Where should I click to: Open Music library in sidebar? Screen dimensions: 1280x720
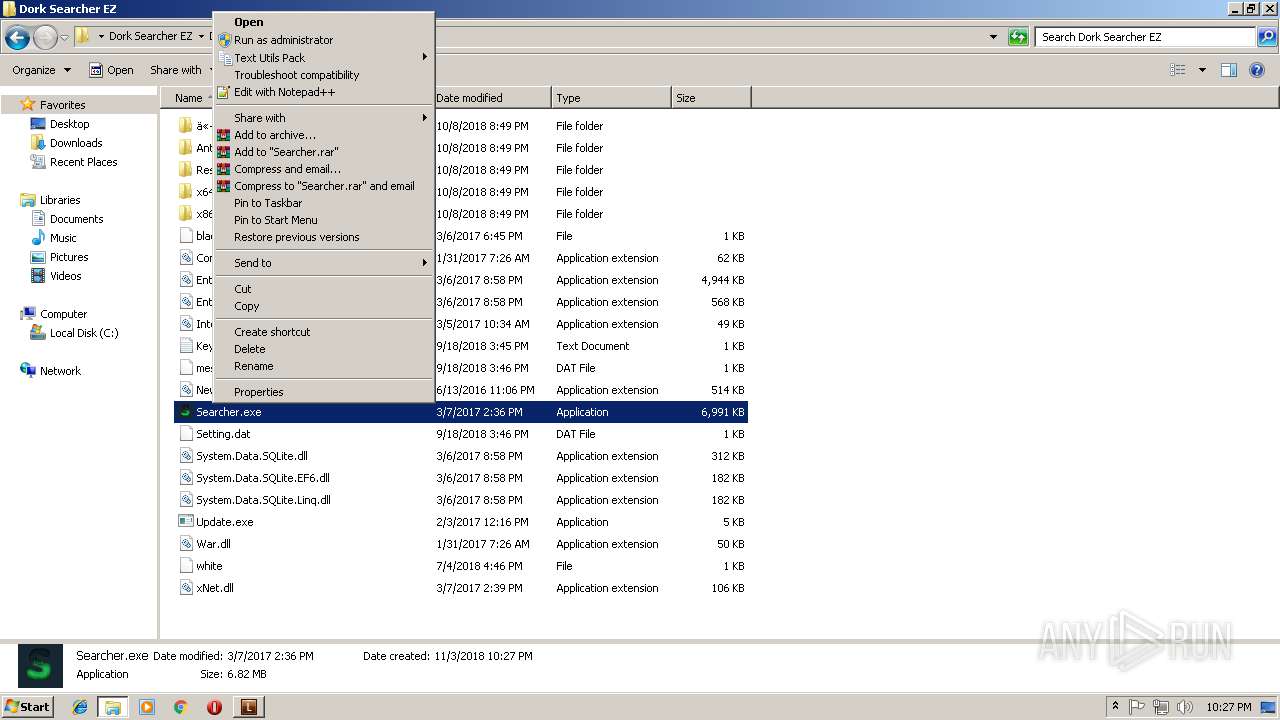[x=63, y=238]
